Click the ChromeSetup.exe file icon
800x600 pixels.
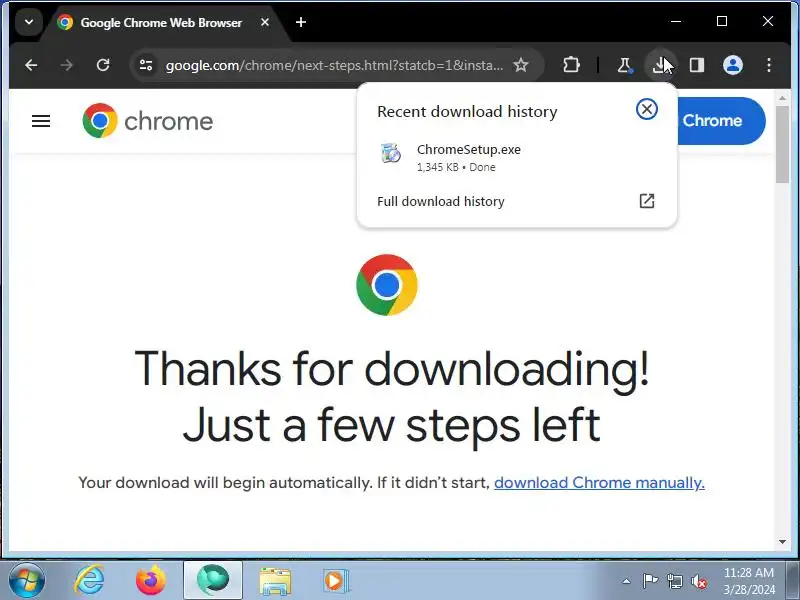[x=391, y=153]
